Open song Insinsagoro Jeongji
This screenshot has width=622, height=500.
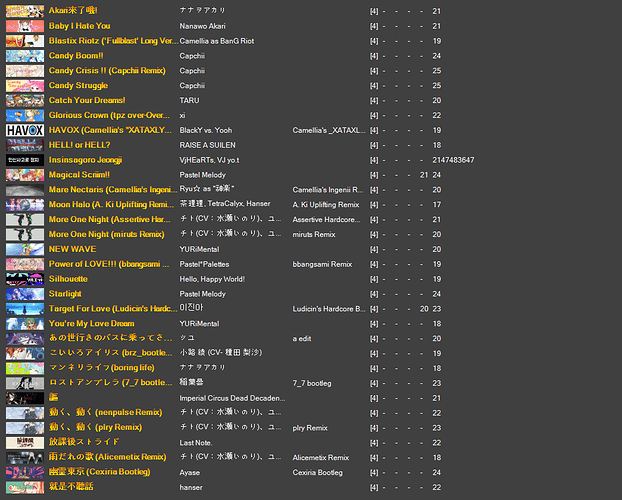pos(85,160)
